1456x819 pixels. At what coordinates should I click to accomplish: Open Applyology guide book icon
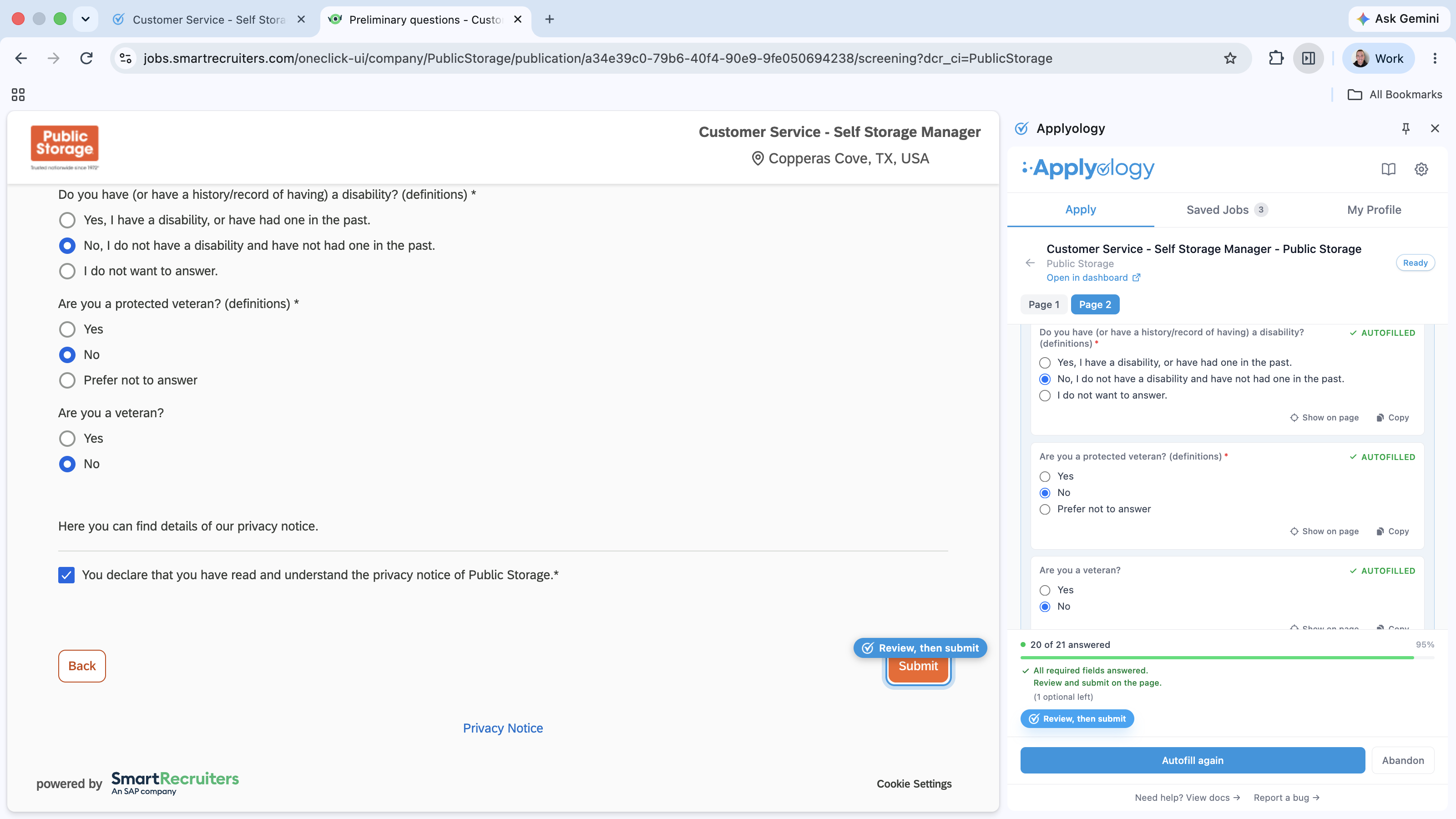coord(1388,169)
